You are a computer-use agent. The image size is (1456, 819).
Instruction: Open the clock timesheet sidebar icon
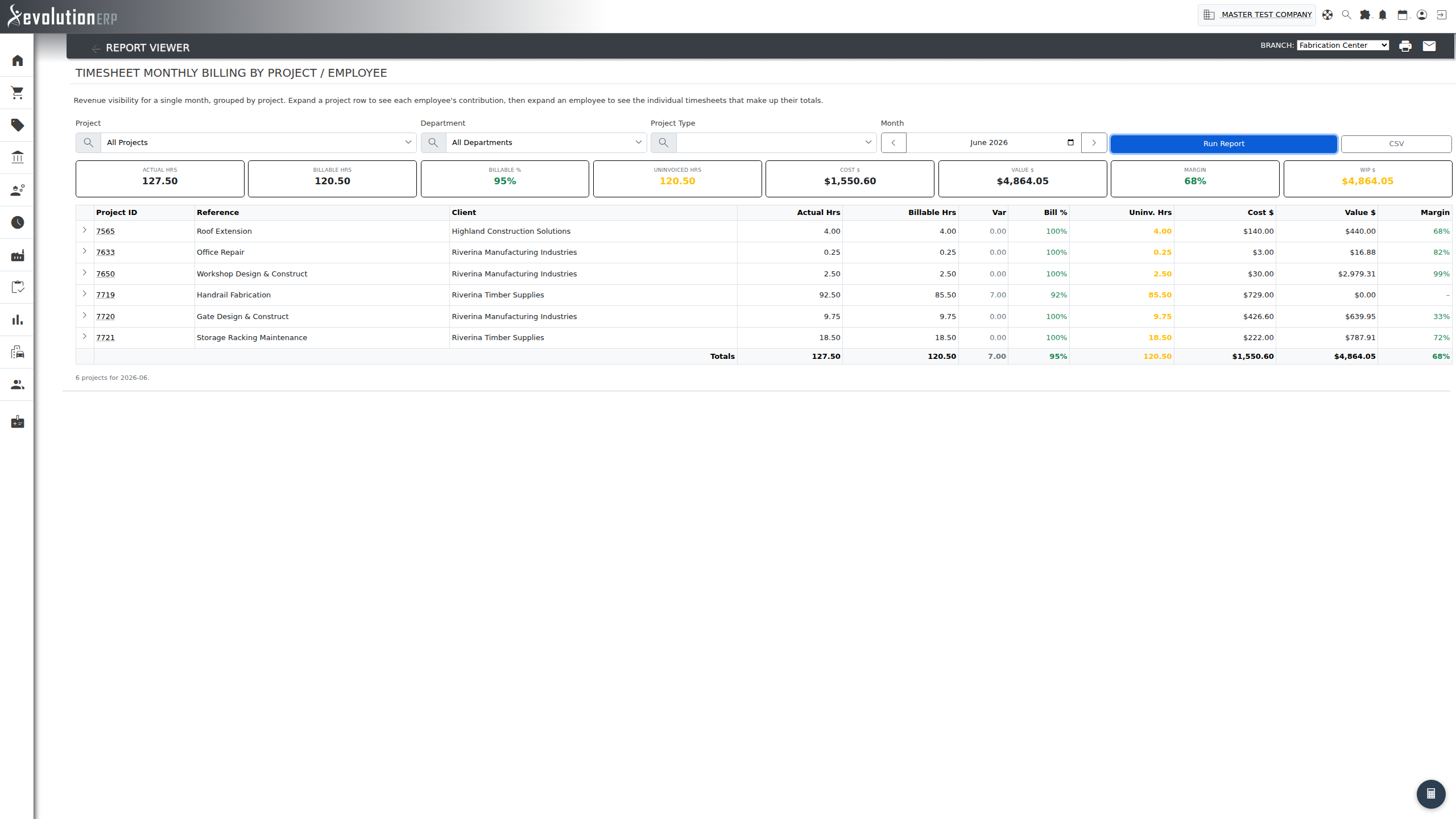(18, 222)
